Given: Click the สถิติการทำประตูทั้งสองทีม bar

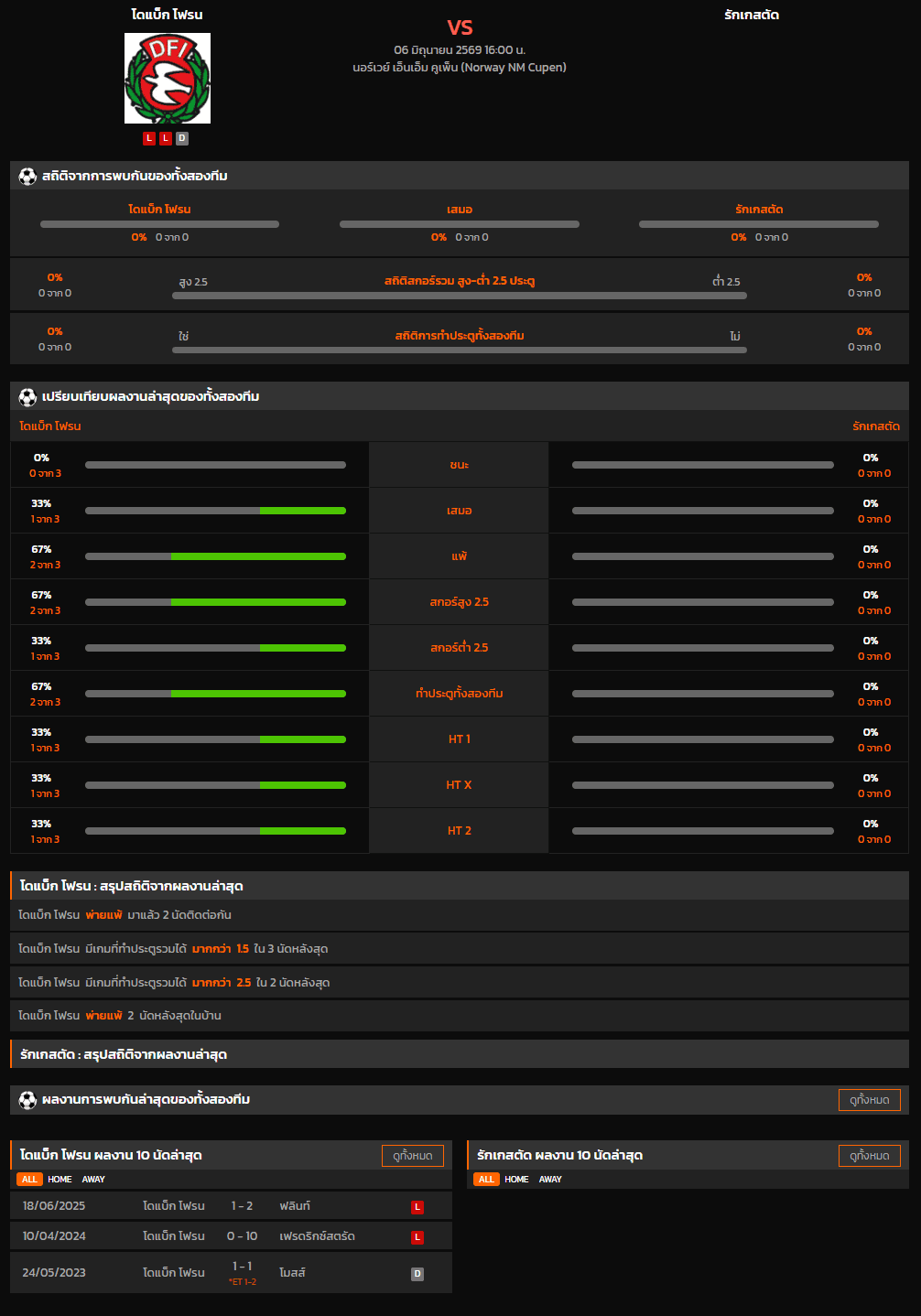Looking at the screenshot, I should 460,350.
